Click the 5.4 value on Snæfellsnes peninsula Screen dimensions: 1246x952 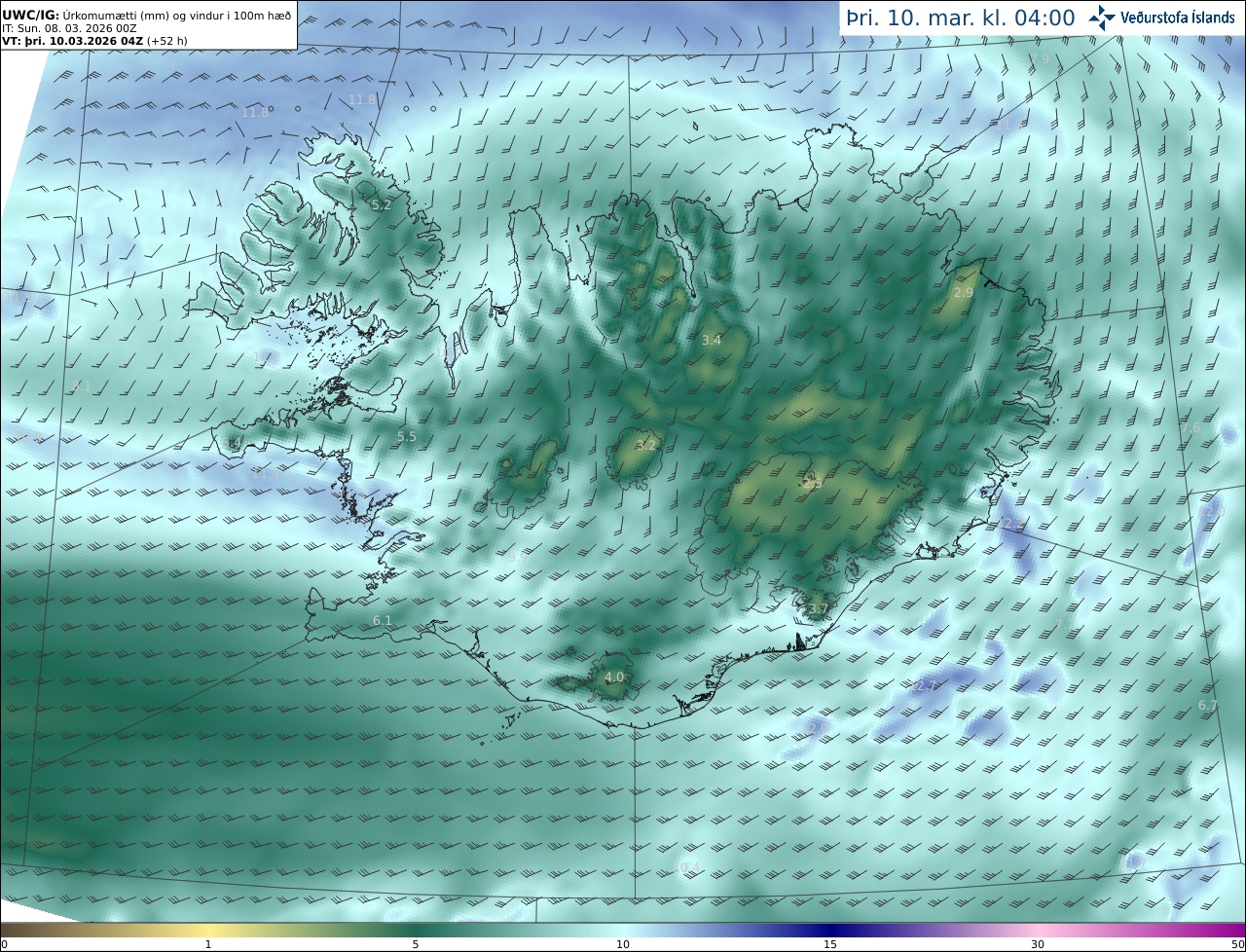coord(232,444)
